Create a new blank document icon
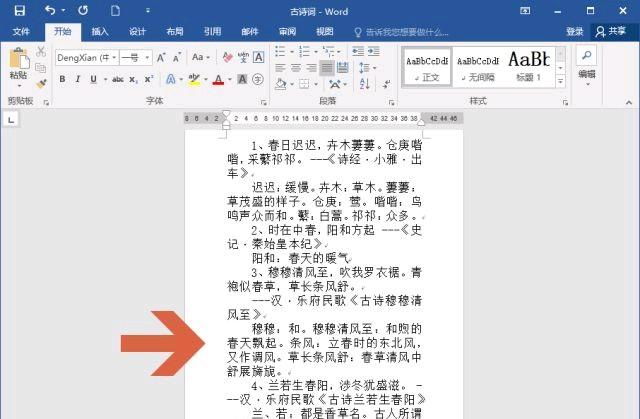This screenshot has height=419, width=640. pyautogui.click(x=116, y=11)
